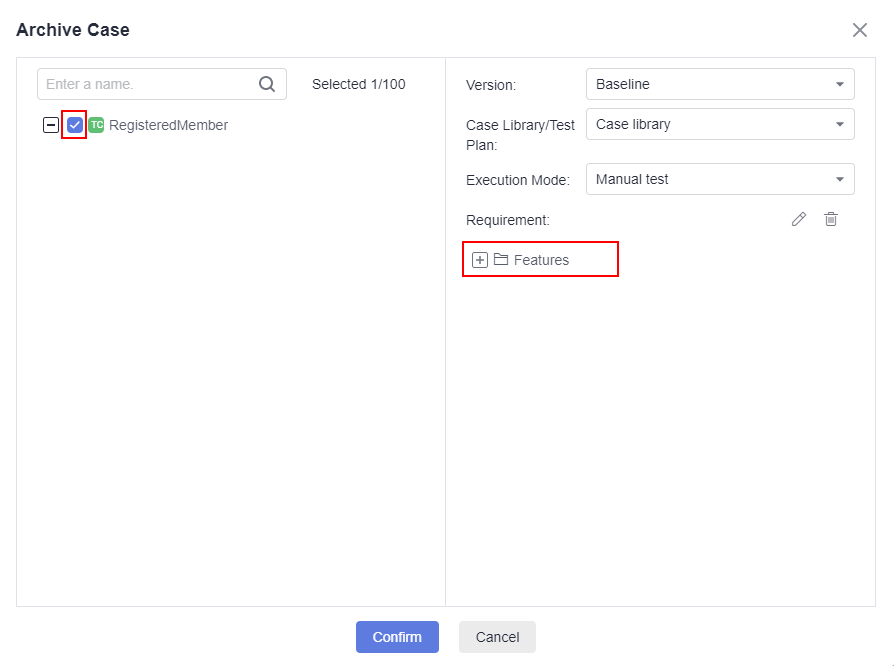Image resolution: width=894 pixels, height=666 pixels.
Task: Click the green TC test case icon
Action: 96,125
